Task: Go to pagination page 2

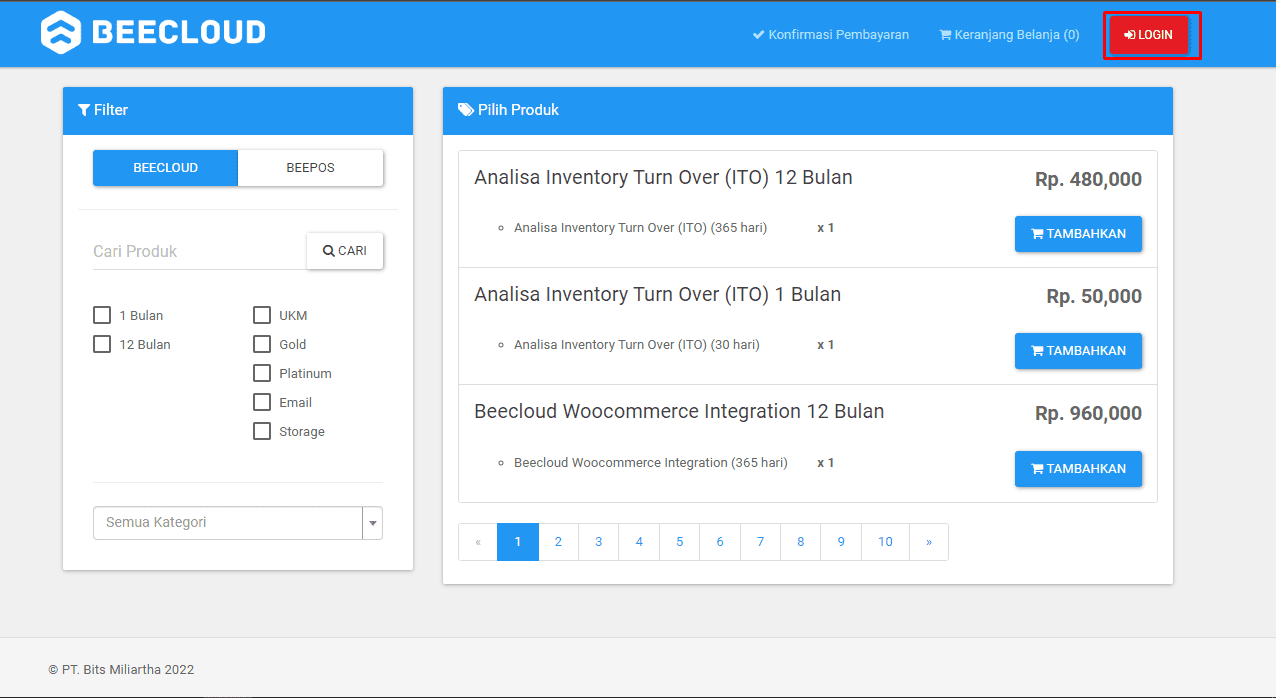Action: pos(558,542)
